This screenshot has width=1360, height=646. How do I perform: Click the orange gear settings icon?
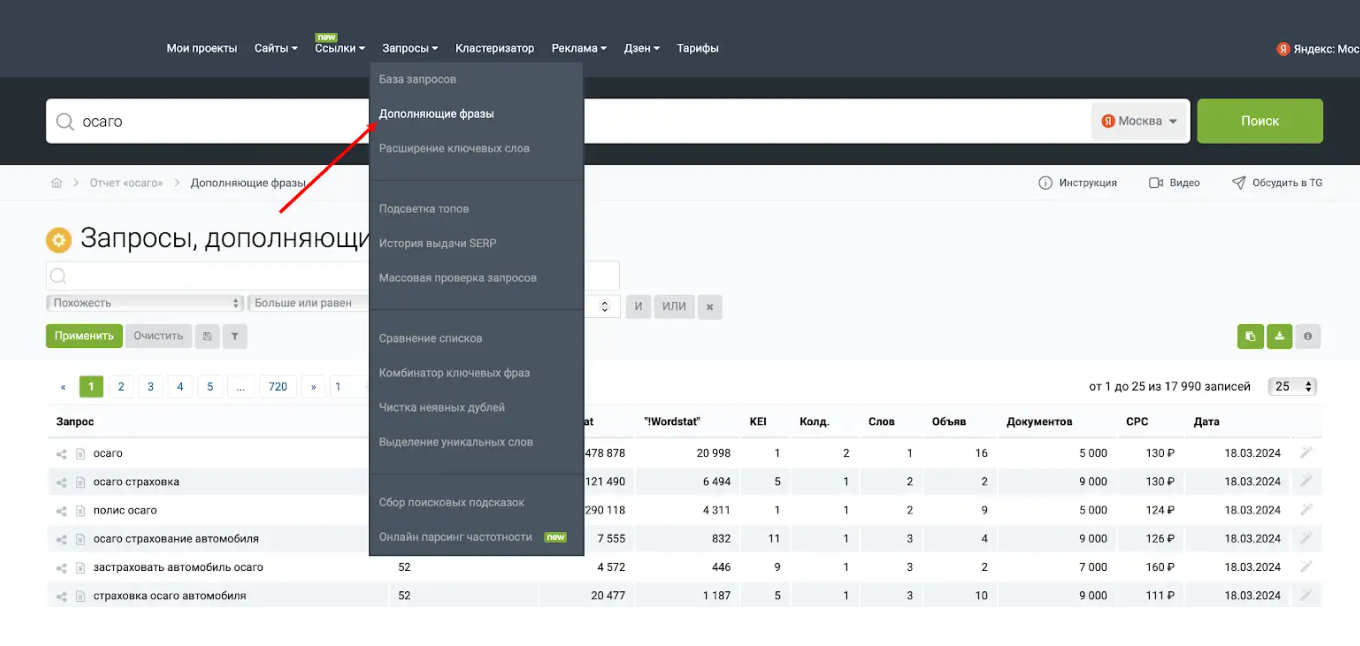pyautogui.click(x=59, y=240)
